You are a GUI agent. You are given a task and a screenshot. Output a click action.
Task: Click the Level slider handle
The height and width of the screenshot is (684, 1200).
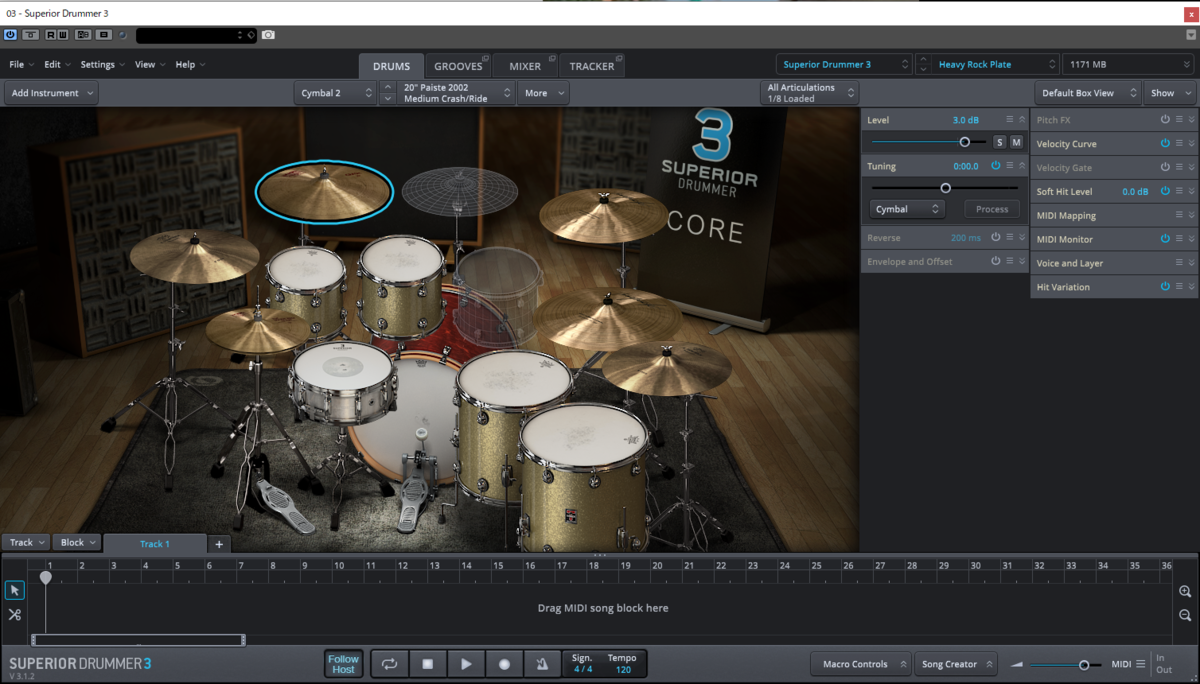[x=964, y=142]
